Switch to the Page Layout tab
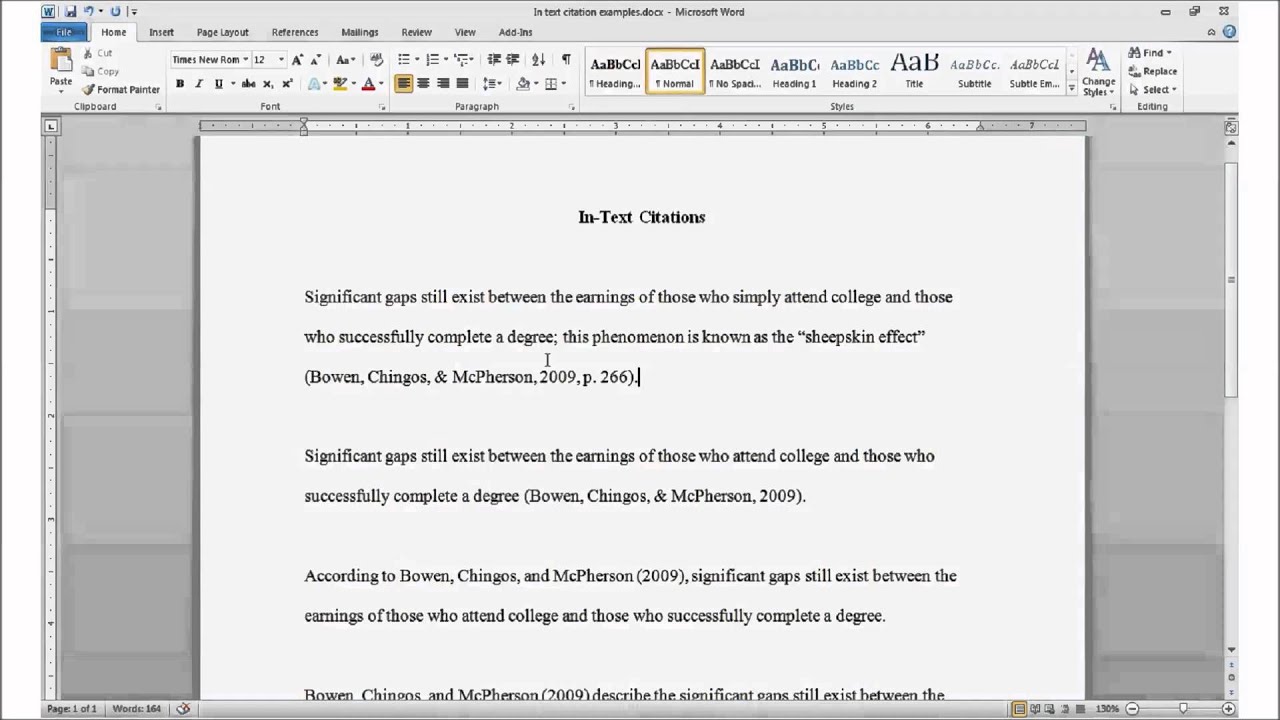 click(x=222, y=32)
